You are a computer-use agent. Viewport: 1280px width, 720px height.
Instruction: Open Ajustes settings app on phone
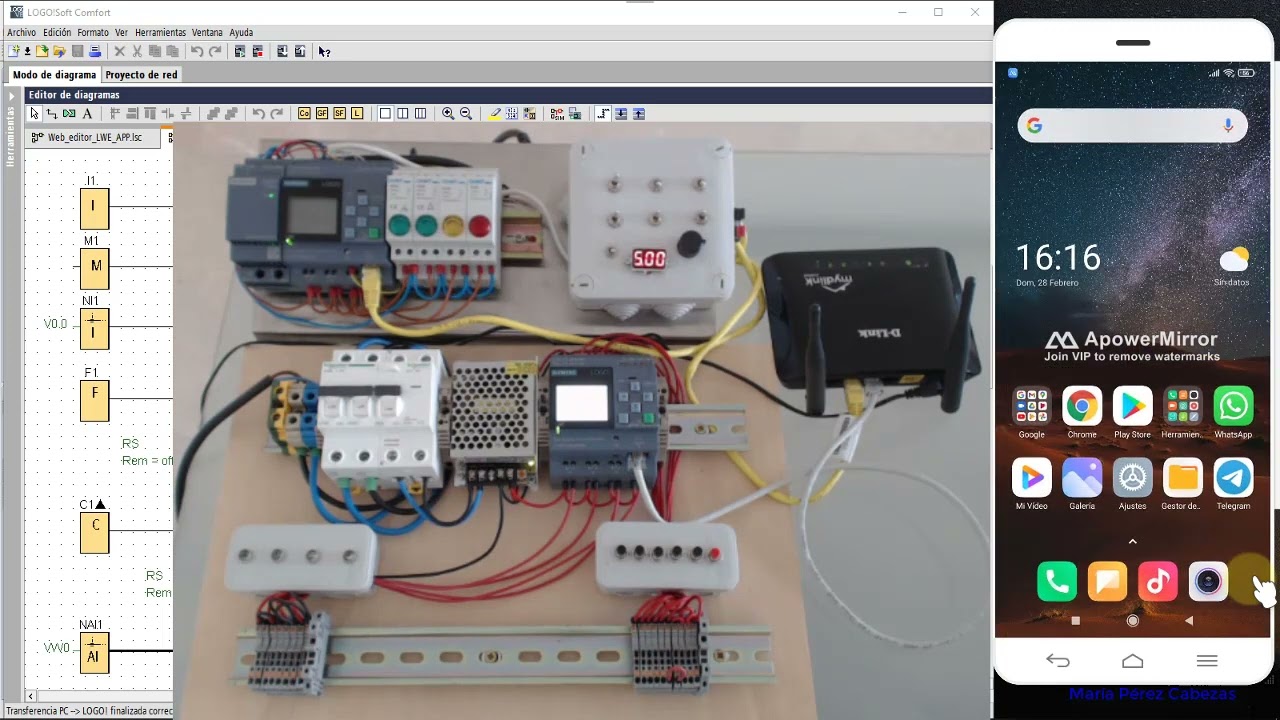(1132, 478)
